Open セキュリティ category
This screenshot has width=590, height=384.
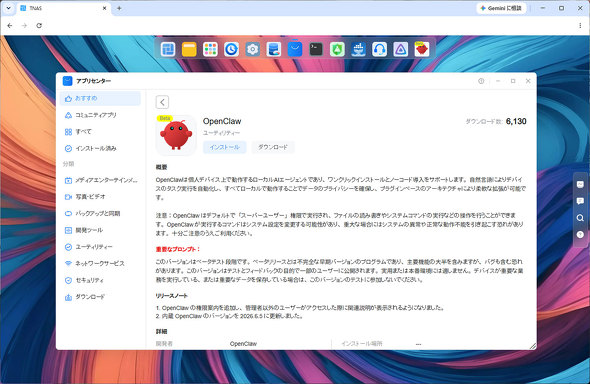(100, 280)
